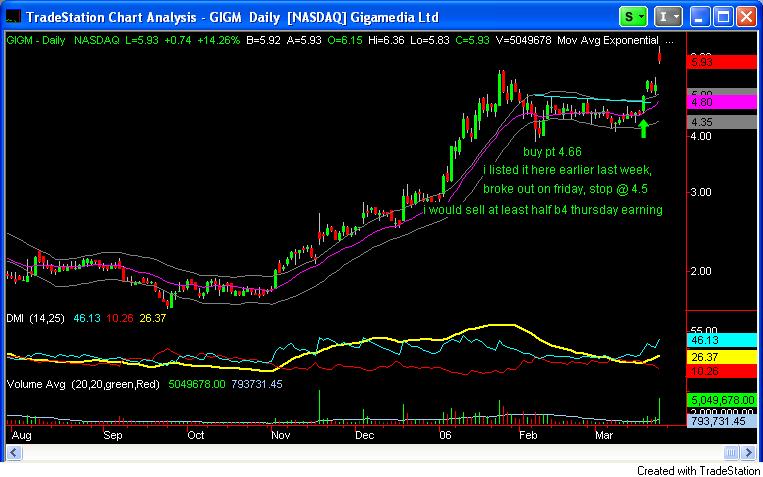Click cyan 46.13 value beside DMI label
Image resolution: width=763 pixels, height=477 pixels.
pos(88,319)
